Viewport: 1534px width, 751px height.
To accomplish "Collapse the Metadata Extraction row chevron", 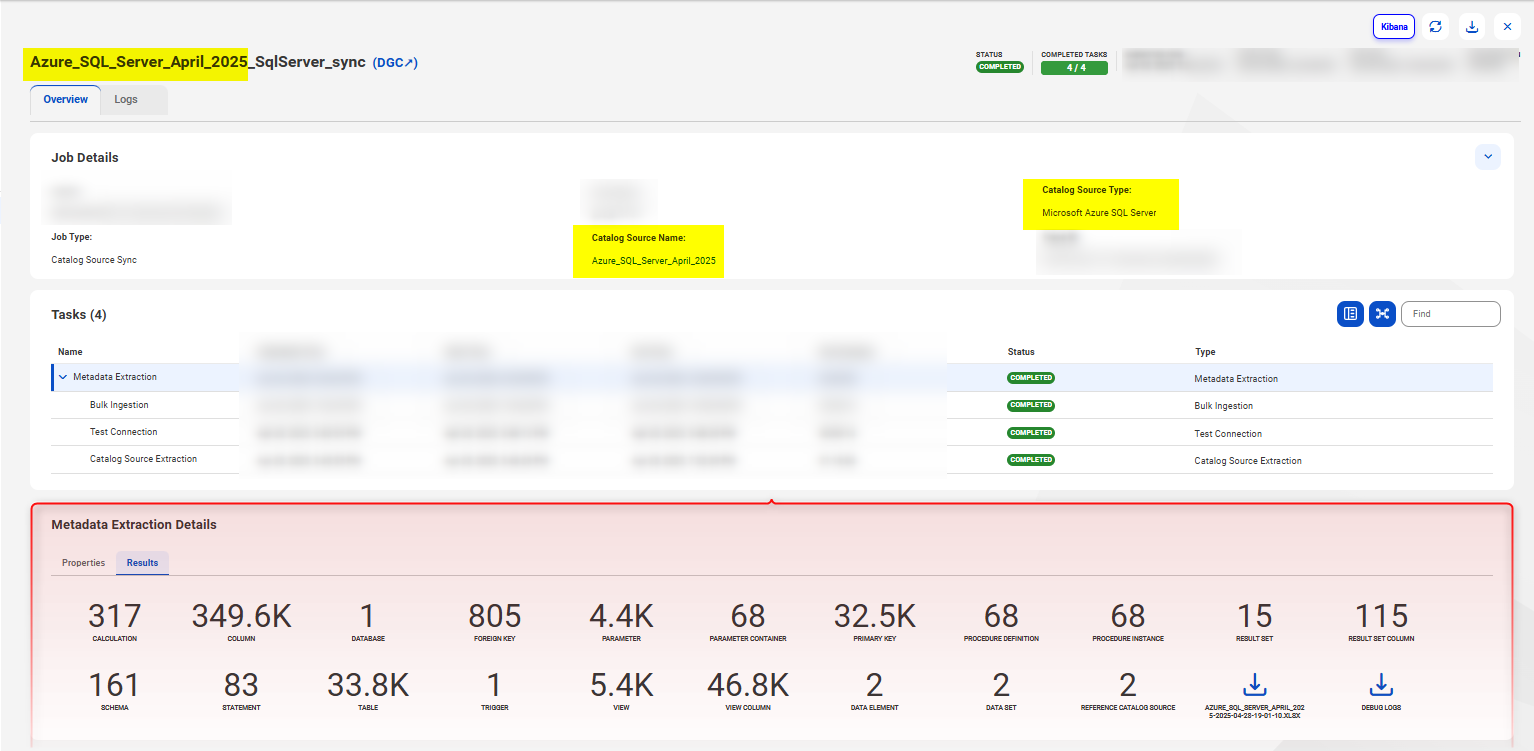I will pyautogui.click(x=63, y=377).
